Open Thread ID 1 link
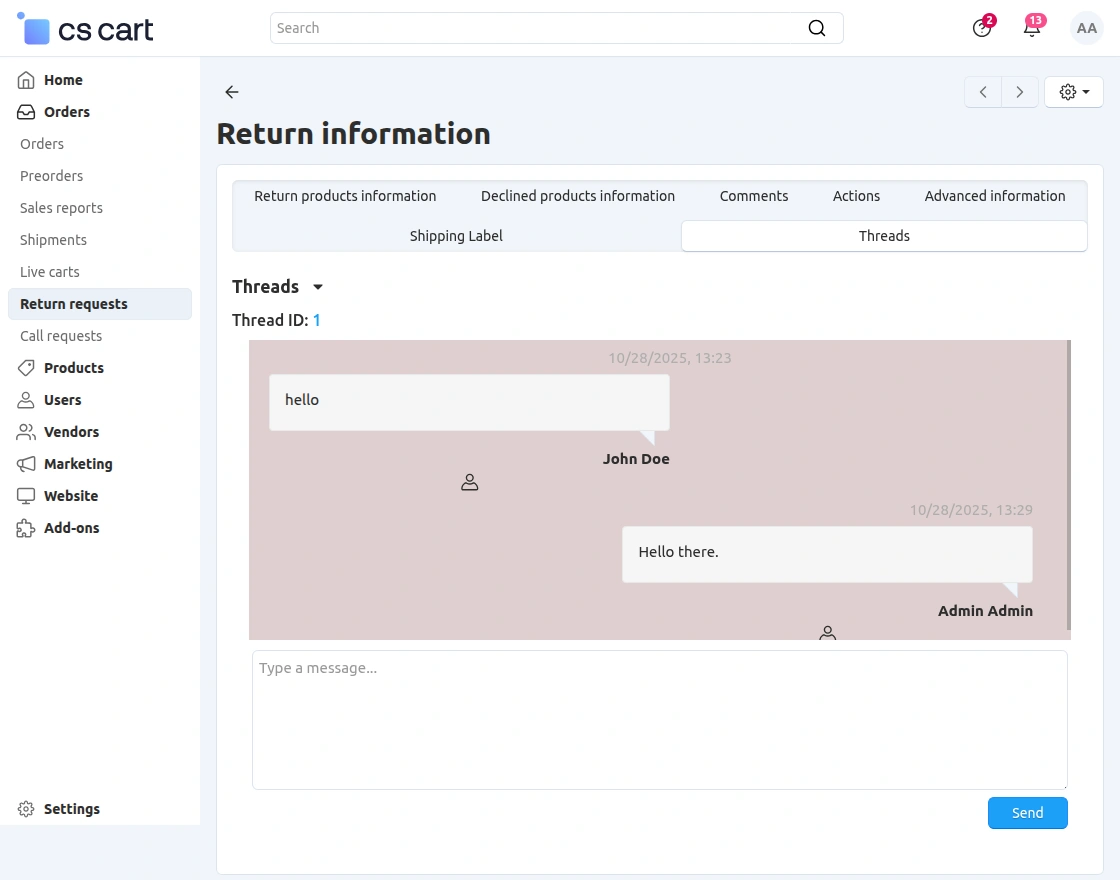The height and width of the screenshot is (880, 1120). tap(317, 320)
